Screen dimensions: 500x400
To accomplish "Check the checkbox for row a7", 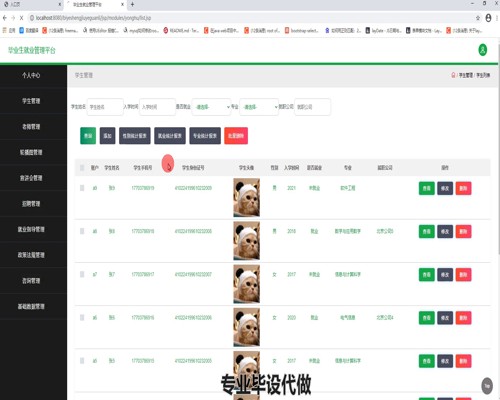I will click(x=82, y=274).
